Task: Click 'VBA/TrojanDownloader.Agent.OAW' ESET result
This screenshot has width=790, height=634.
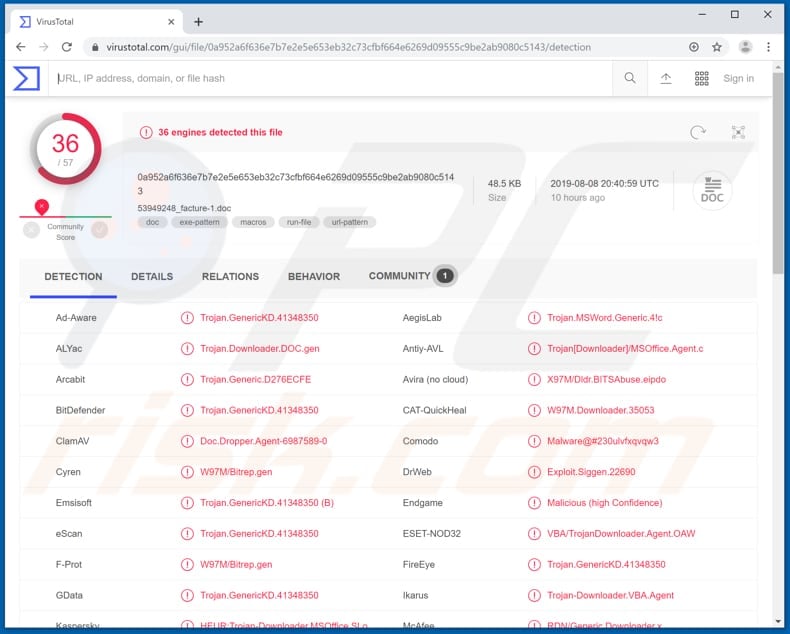Action: (621, 534)
